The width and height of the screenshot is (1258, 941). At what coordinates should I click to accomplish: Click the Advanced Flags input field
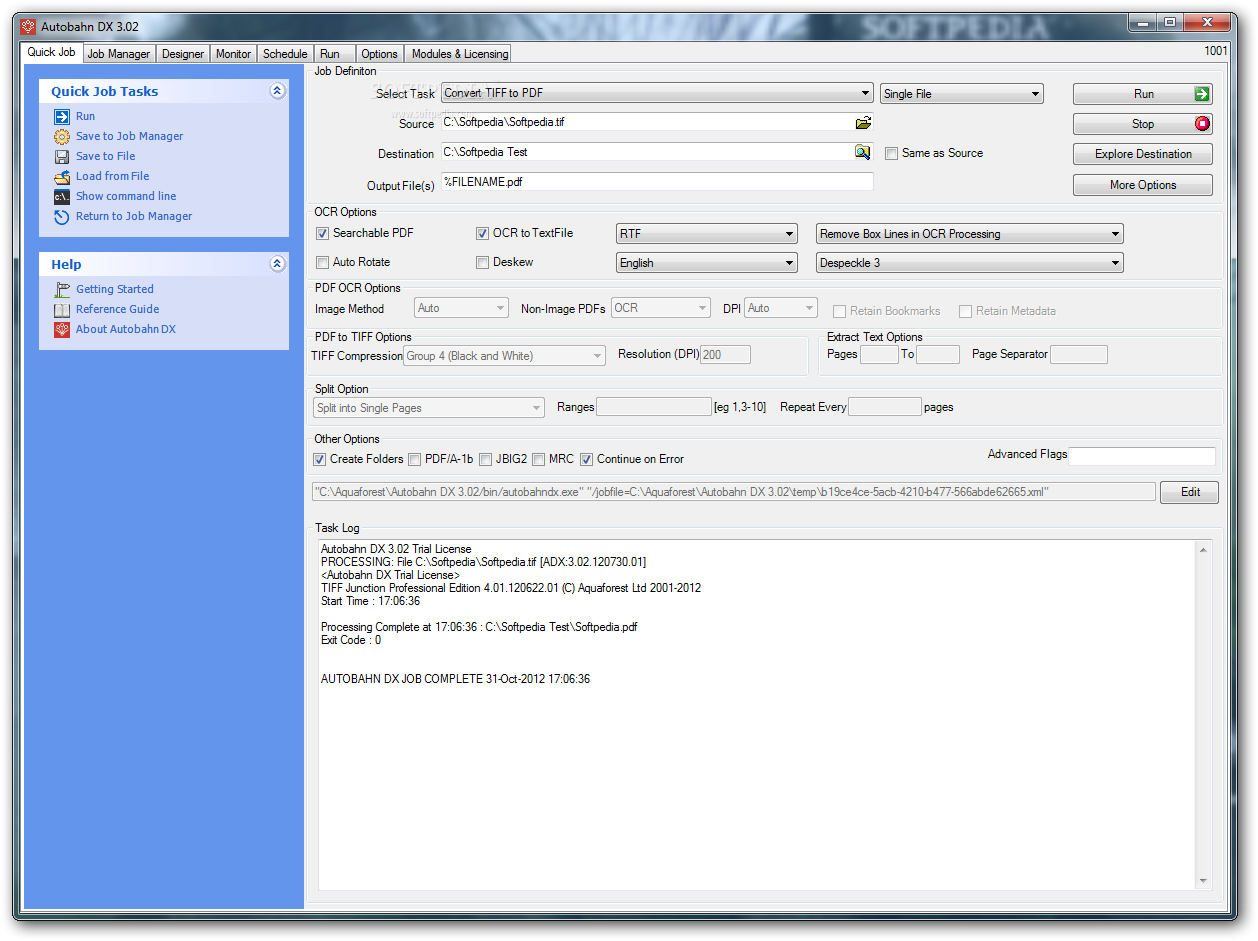click(x=1142, y=456)
